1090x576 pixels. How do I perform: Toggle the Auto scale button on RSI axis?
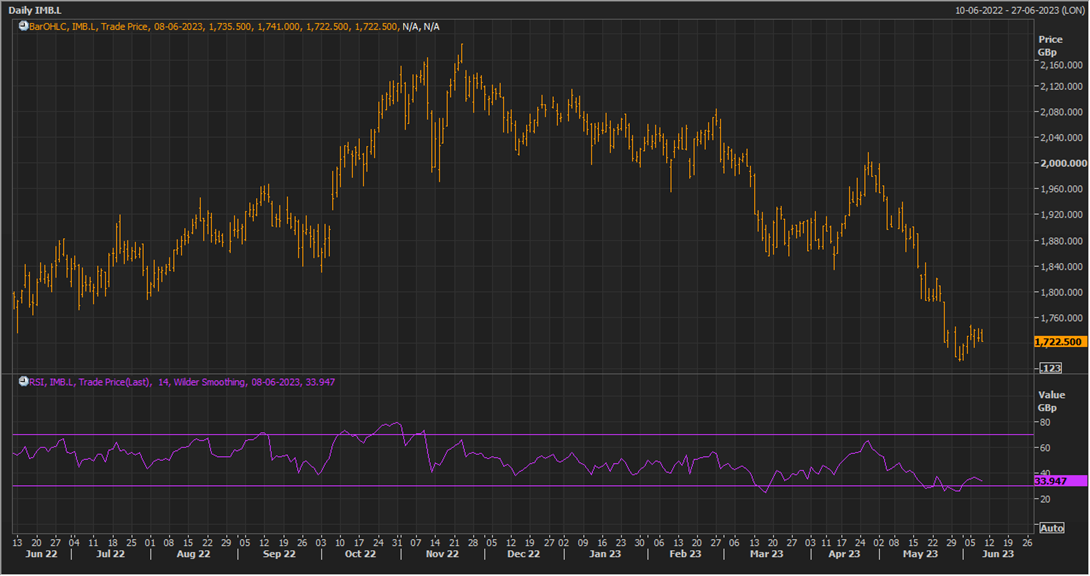pyautogui.click(x=1051, y=528)
